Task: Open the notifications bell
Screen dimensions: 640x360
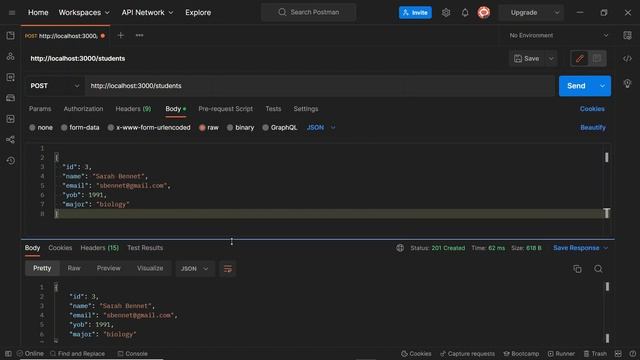Action: coord(465,13)
